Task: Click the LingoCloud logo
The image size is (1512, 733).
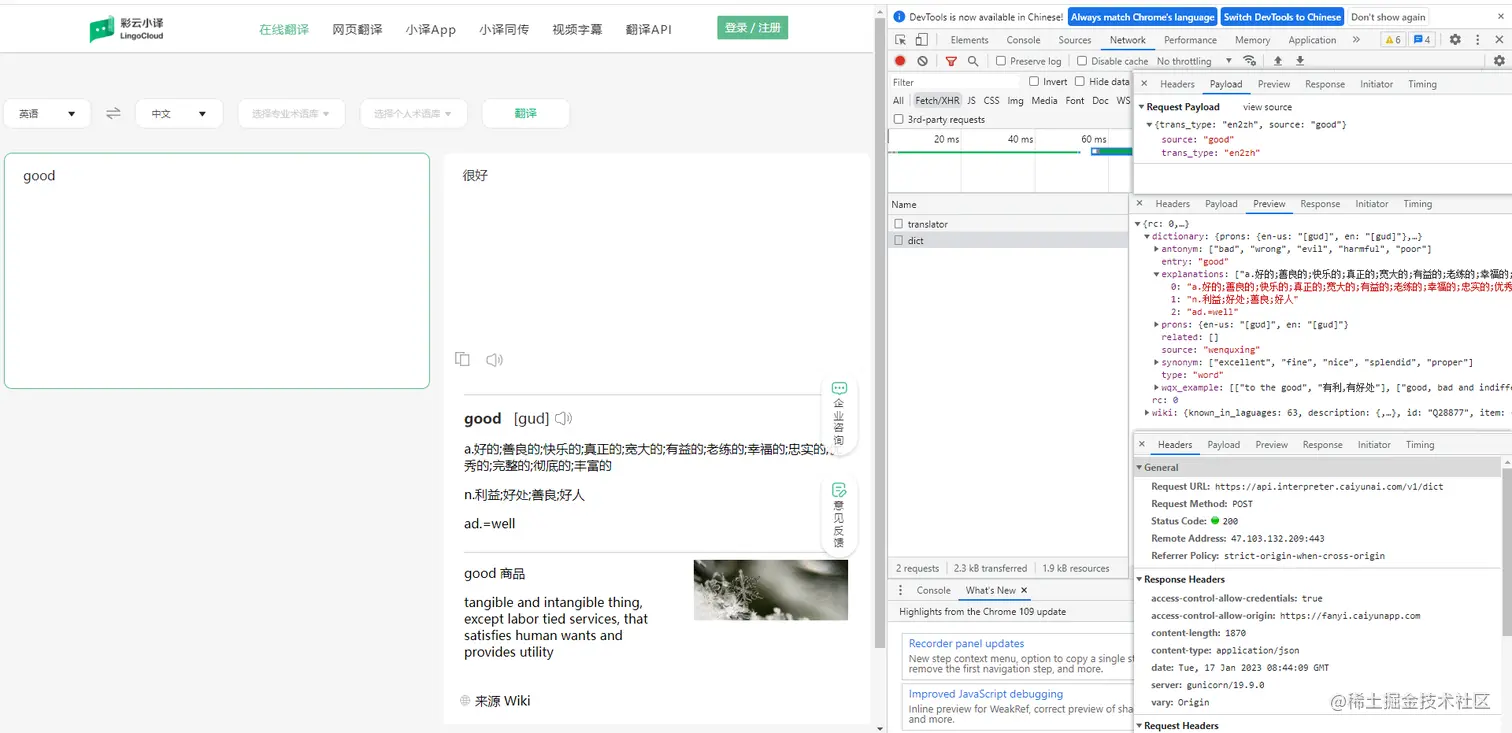Action: click(126, 29)
